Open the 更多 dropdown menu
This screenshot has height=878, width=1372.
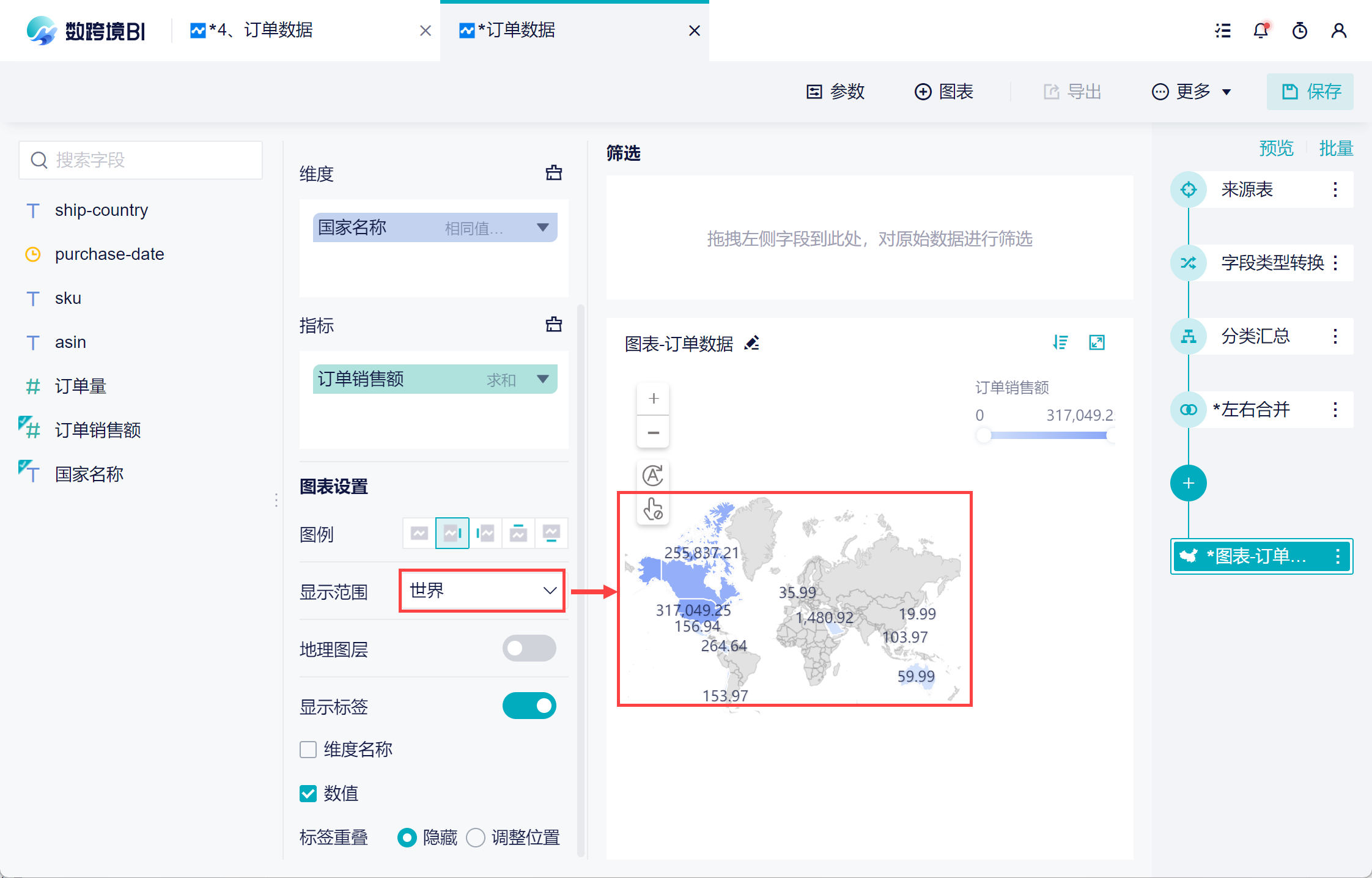tap(1192, 92)
